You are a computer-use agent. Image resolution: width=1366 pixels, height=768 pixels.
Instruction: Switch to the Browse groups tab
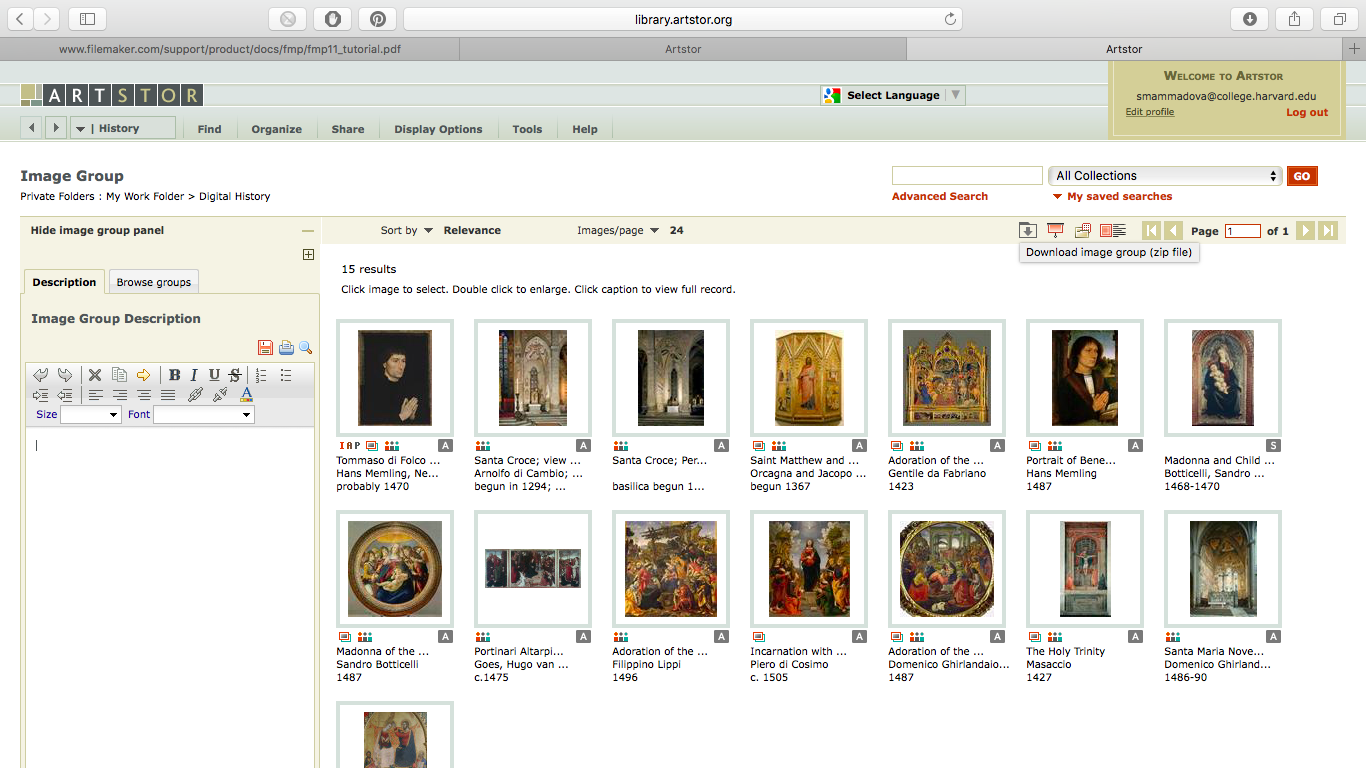coord(153,282)
